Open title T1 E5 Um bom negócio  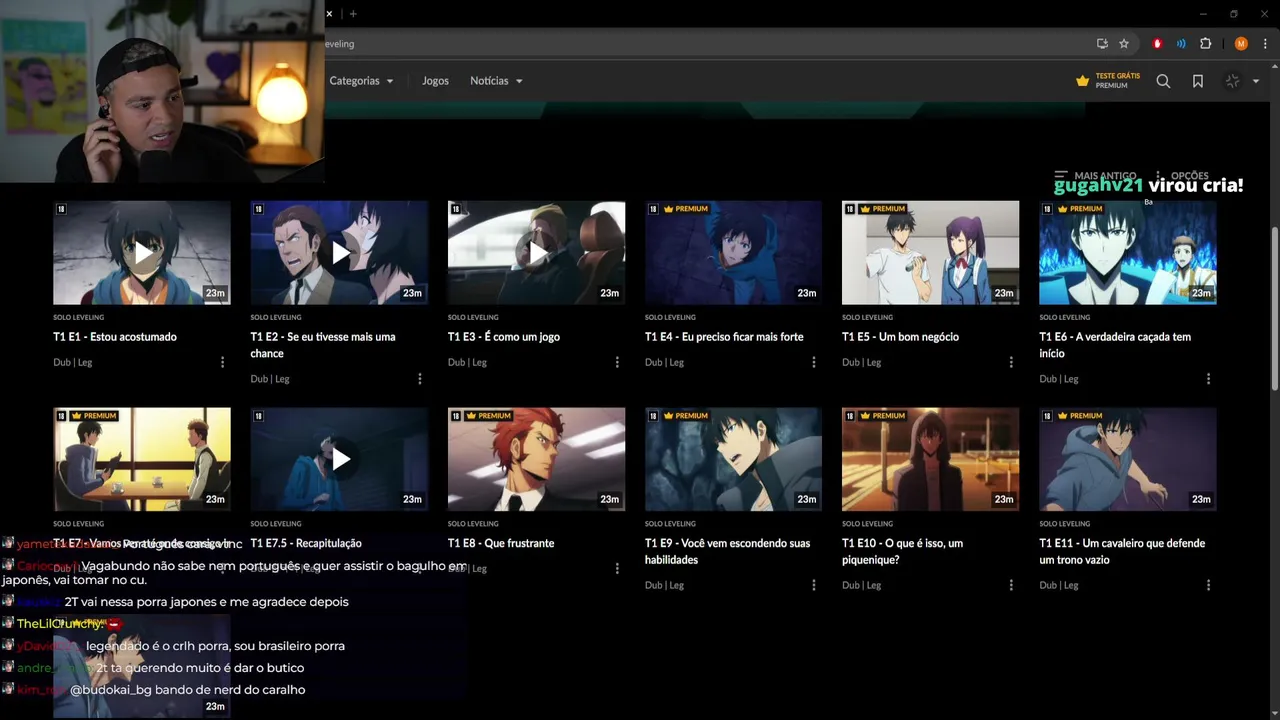click(x=900, y=337)
